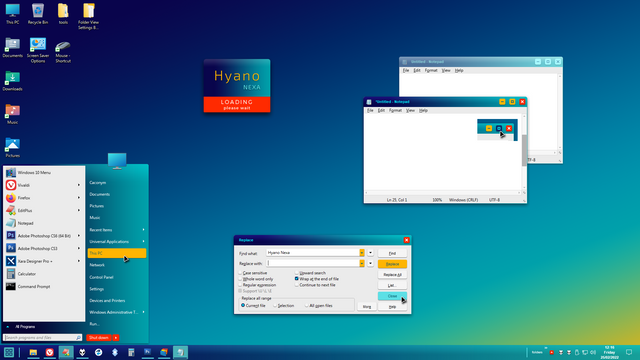Open the tools folder on desktop

(x=63, y=13)
